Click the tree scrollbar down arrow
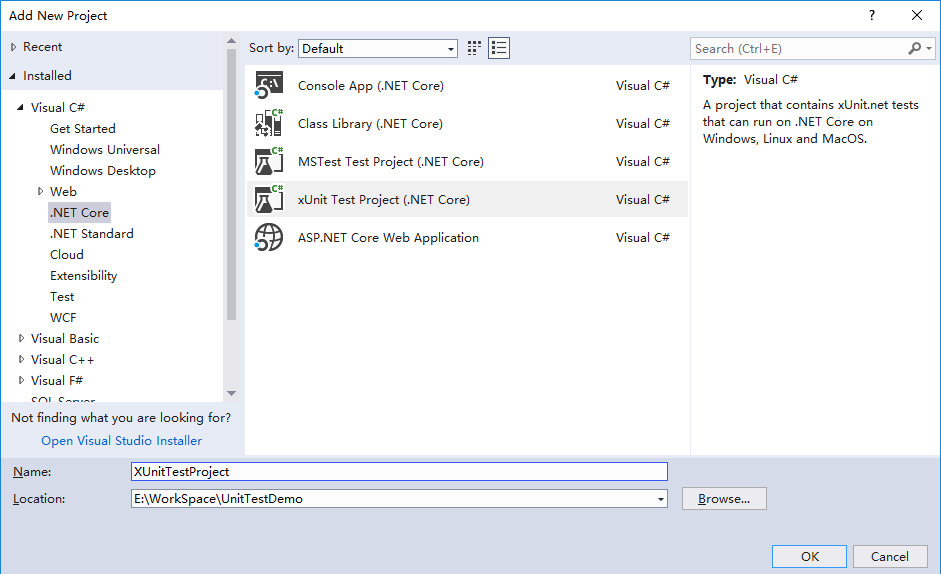The width and height of the screenshot is (941, 574). click(231, 393)
